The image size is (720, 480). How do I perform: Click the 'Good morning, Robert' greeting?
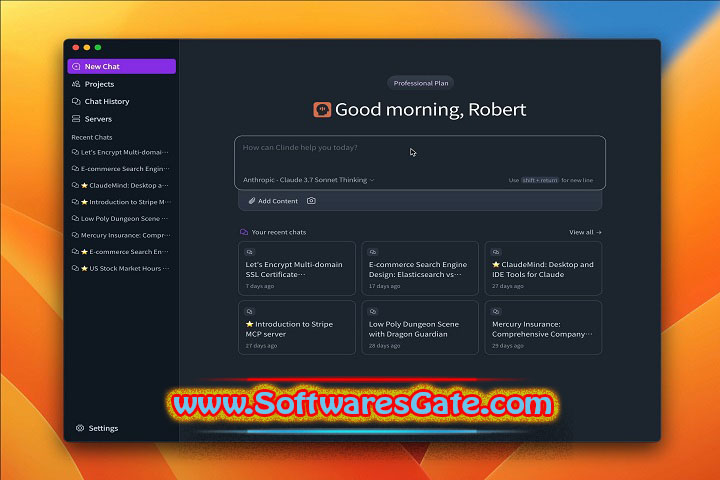pyautogui.click(x=431, y=110)
